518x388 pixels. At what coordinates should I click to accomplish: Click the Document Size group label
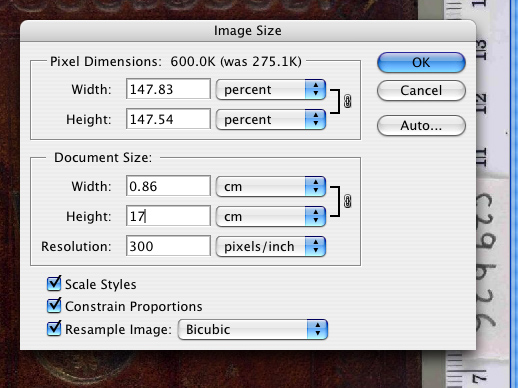point(103,157)
